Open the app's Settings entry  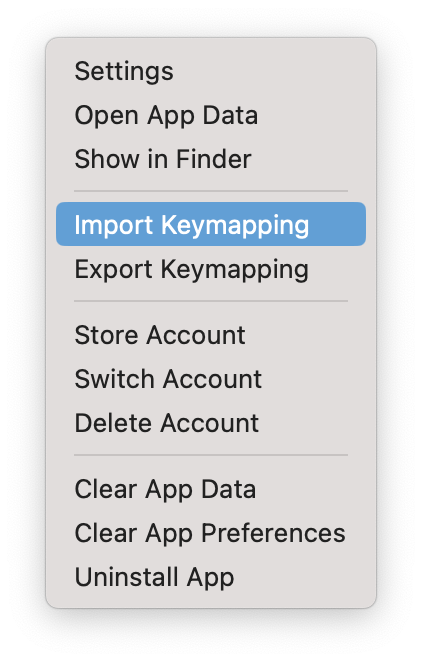point(211,71)
